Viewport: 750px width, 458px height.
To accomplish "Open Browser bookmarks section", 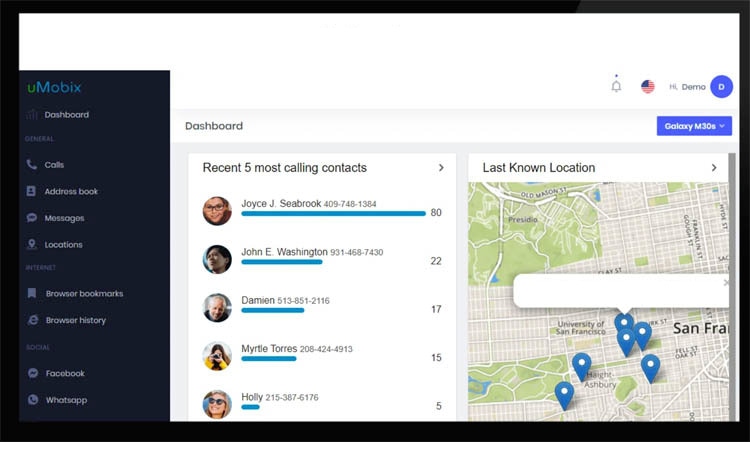I will (84, 294).
